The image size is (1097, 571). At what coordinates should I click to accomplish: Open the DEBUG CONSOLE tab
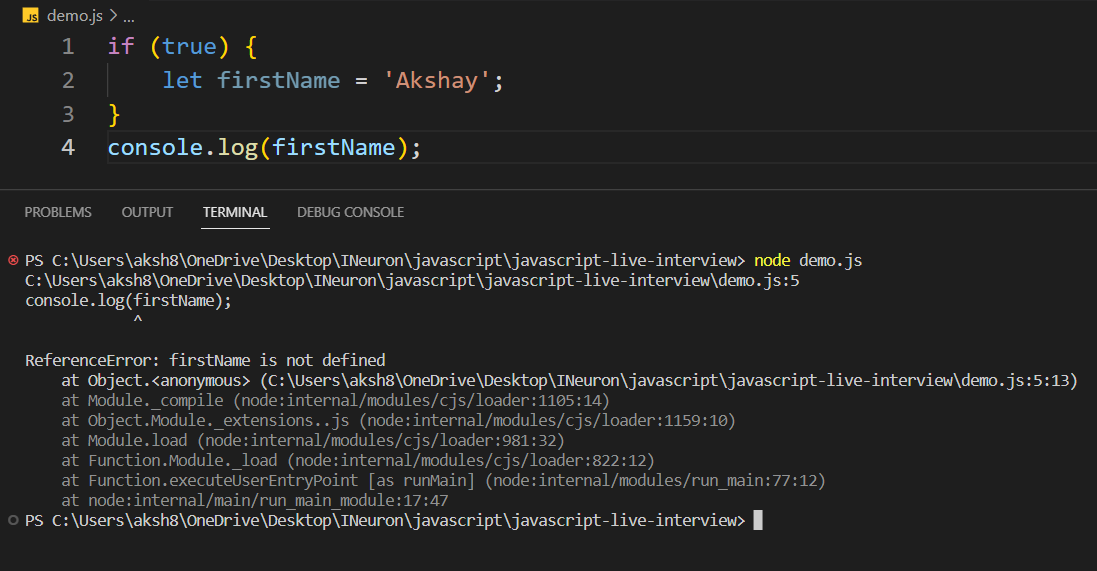pyautogui.click(x=351, y=212)
